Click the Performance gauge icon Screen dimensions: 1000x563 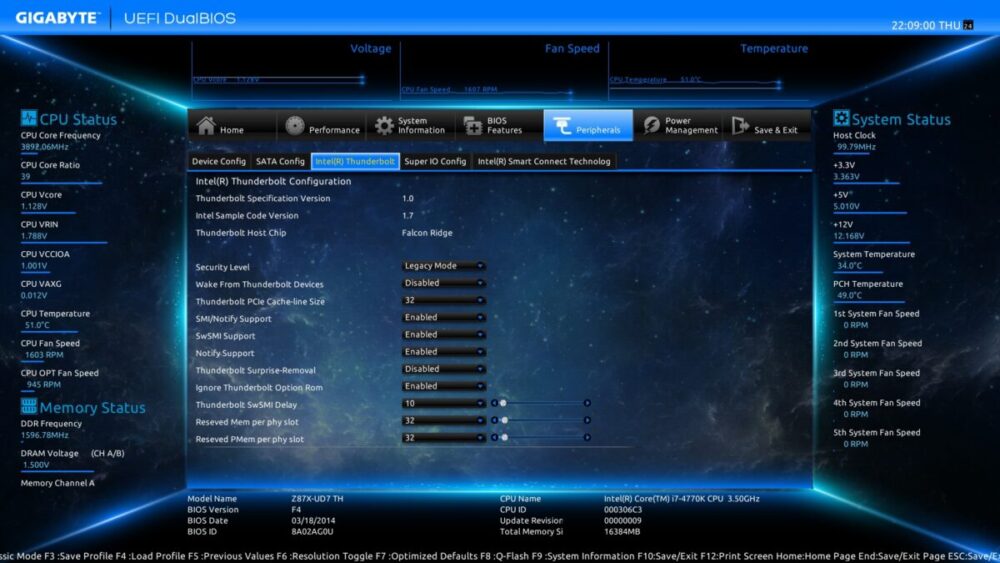point(295,126)
